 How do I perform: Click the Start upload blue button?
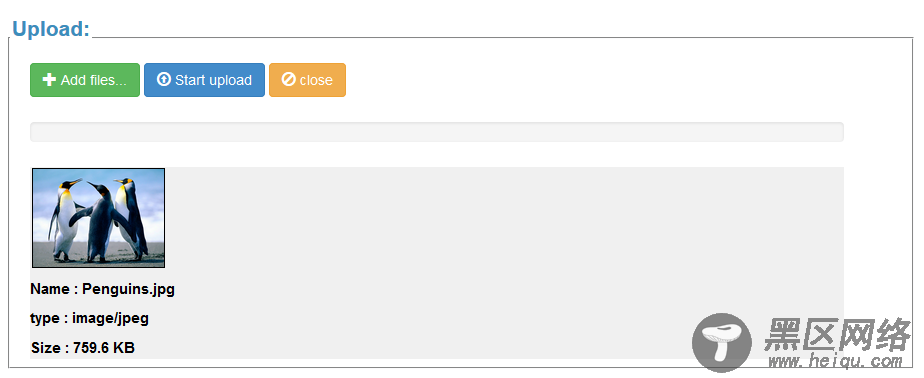click(204, 80)
